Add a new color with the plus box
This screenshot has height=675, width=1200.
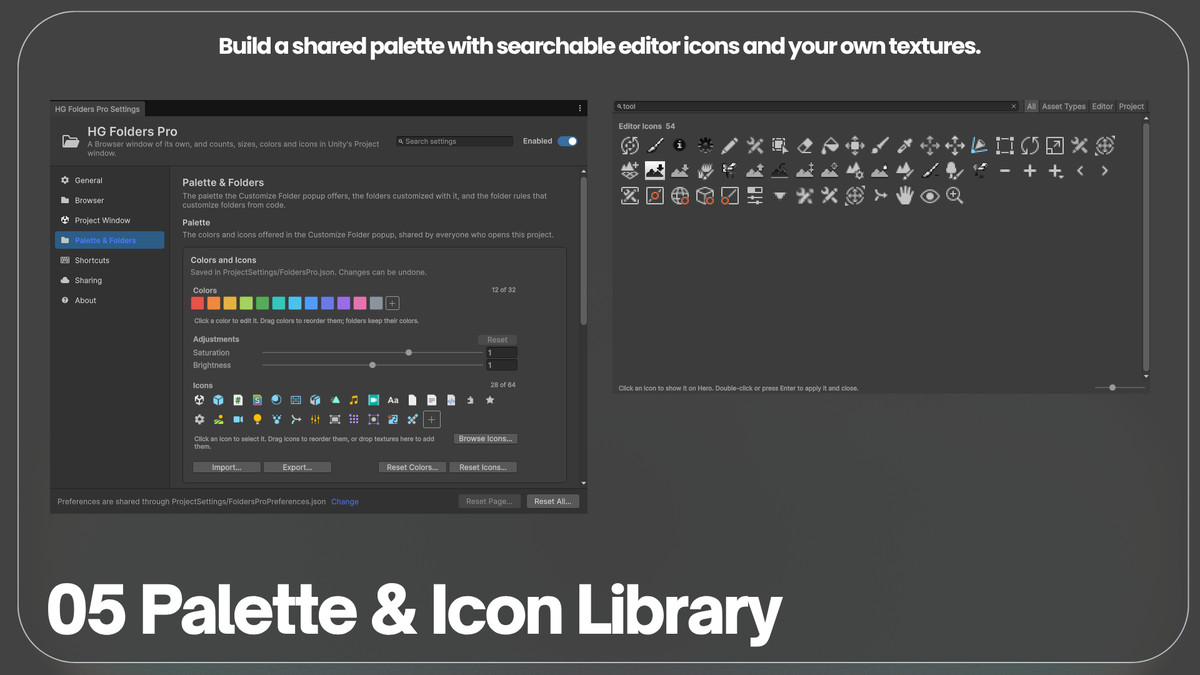point(392,303)
